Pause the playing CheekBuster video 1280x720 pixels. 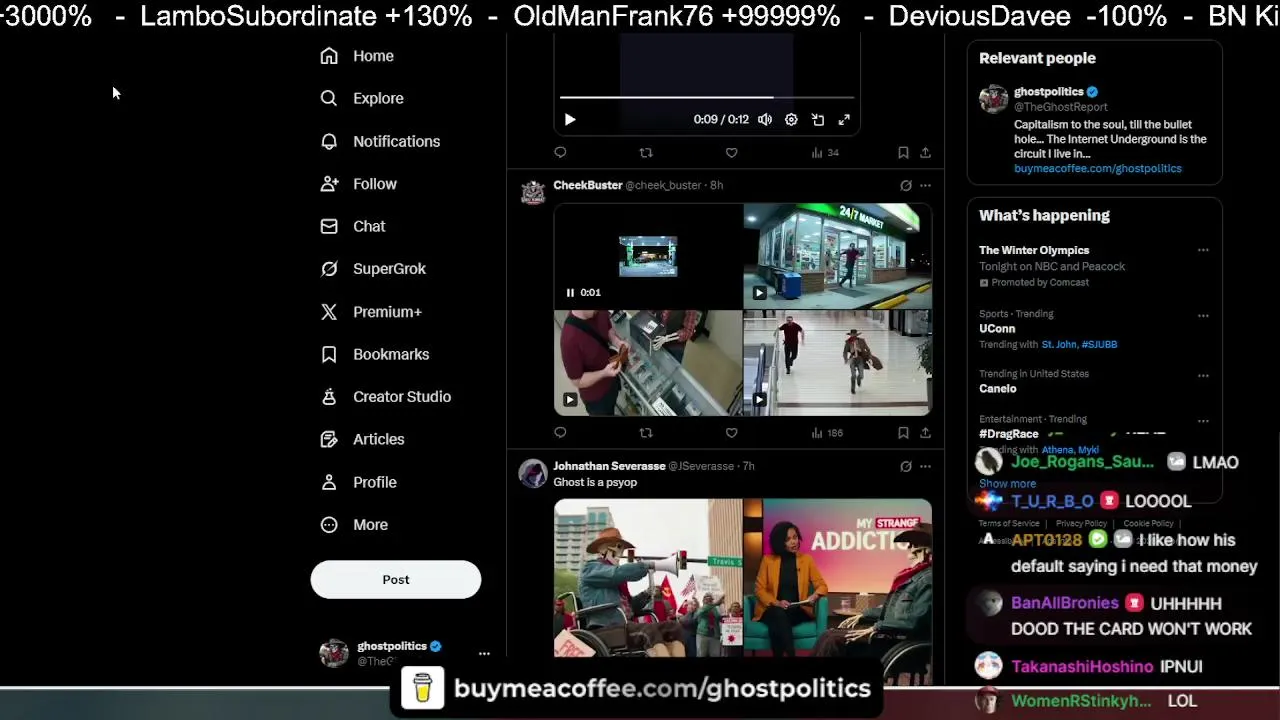(570, 293)
